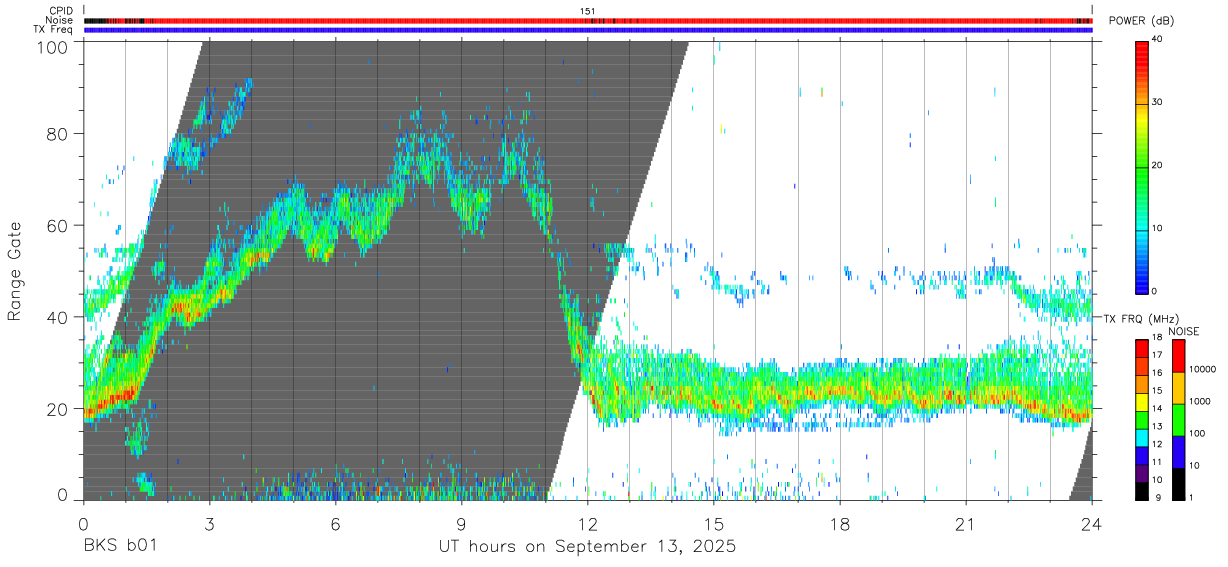
Task: Click the Range Gate axis title
Action: pos(15,272)
